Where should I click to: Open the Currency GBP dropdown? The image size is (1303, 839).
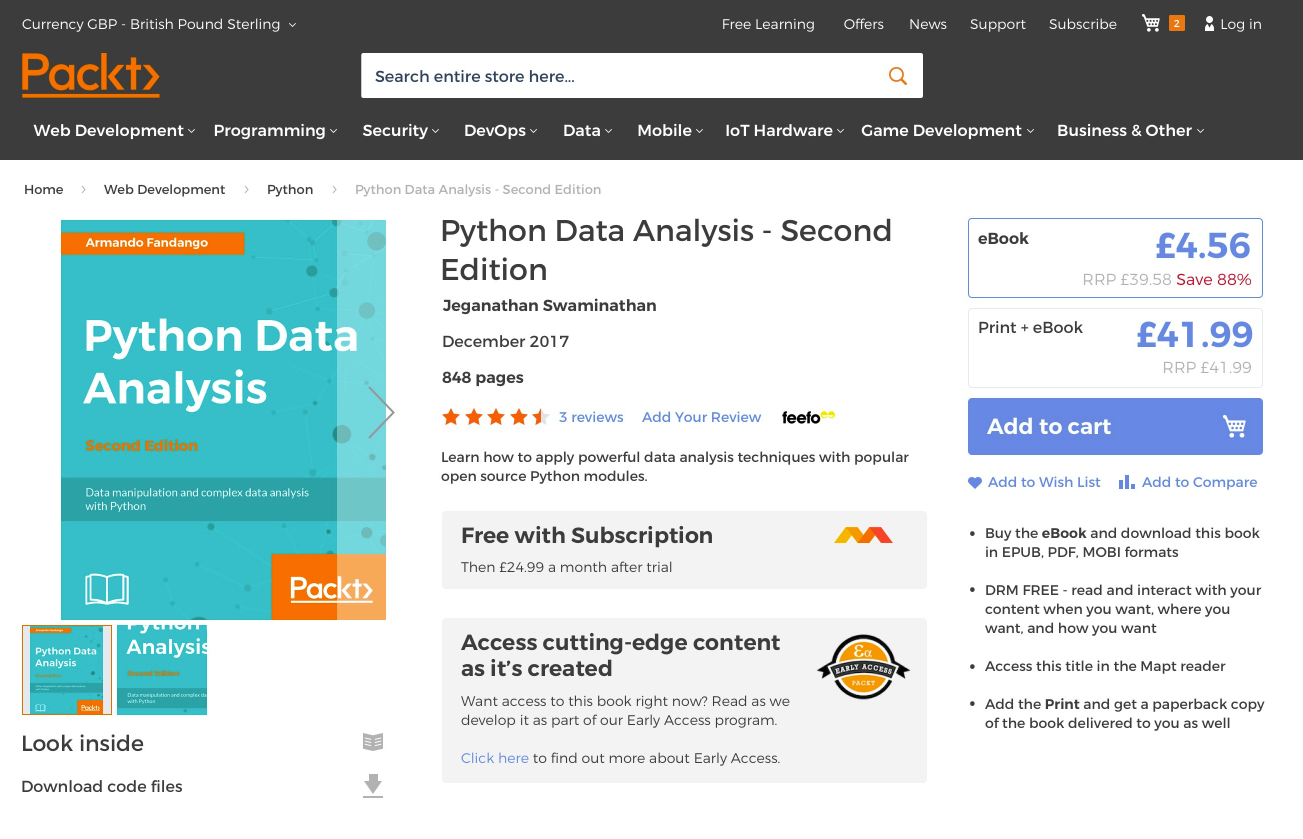point(159,24)
